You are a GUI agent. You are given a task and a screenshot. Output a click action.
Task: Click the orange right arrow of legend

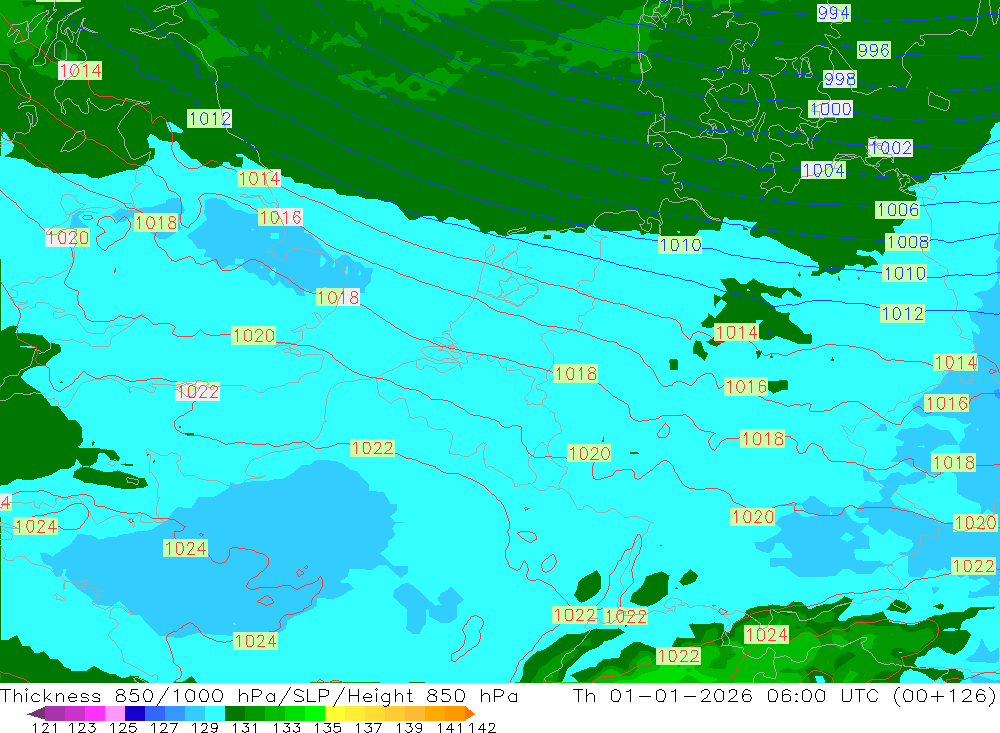pos(470,713)
